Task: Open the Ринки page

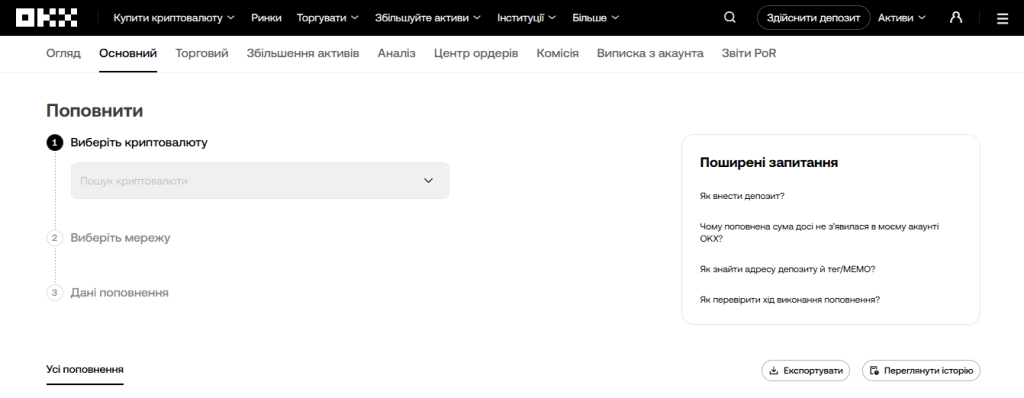Action: (266, 18)
